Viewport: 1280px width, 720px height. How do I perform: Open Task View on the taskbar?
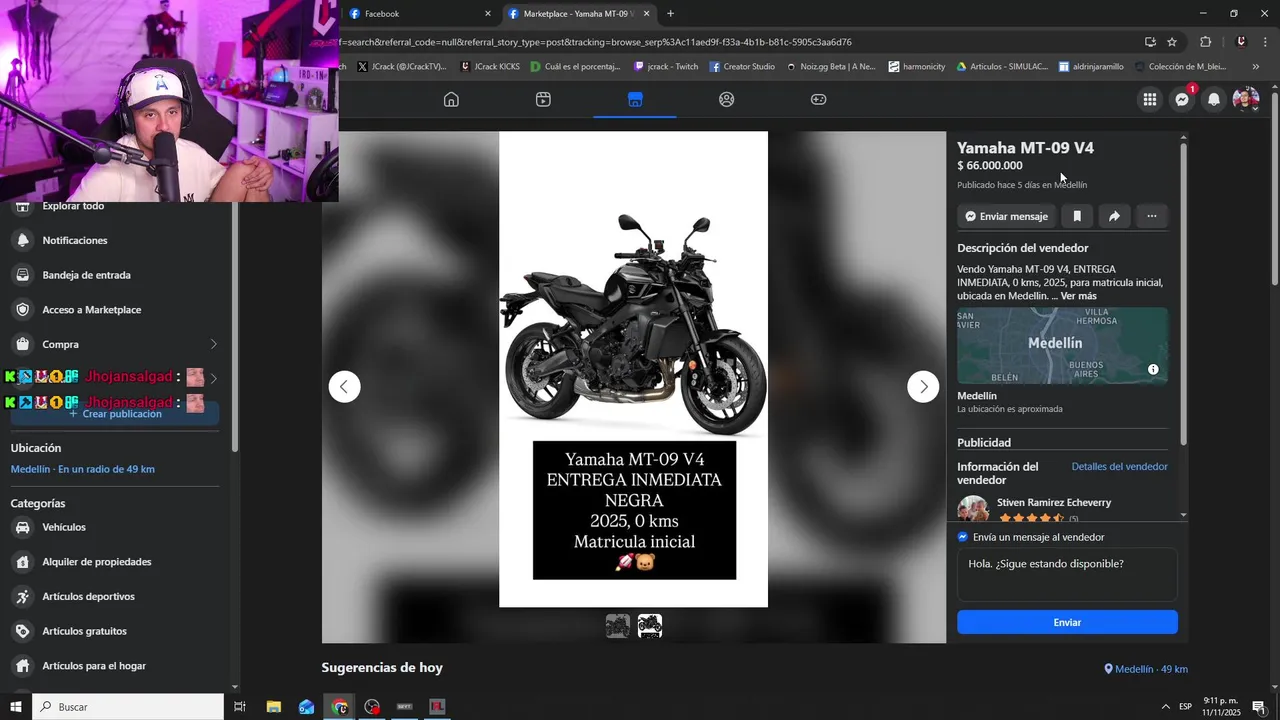240,707
